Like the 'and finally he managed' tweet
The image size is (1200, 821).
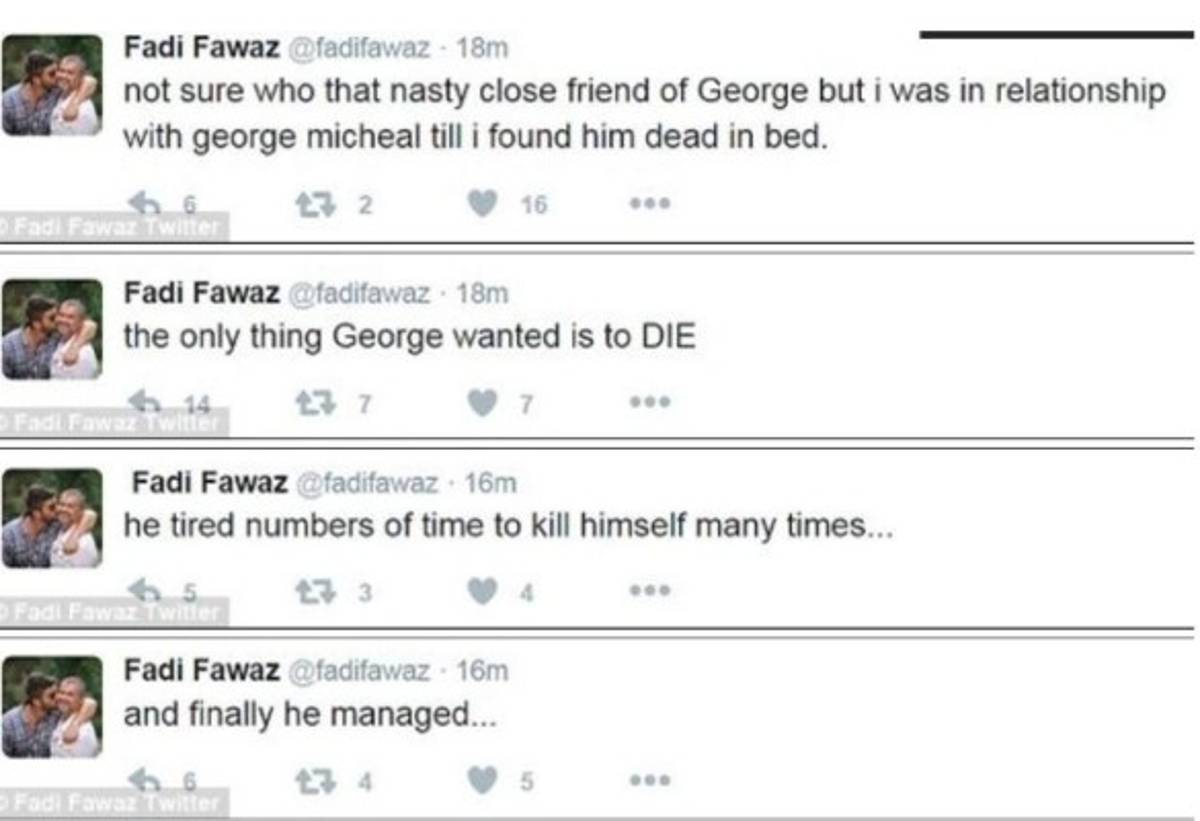pyautogui.click(x=483, y=781)
